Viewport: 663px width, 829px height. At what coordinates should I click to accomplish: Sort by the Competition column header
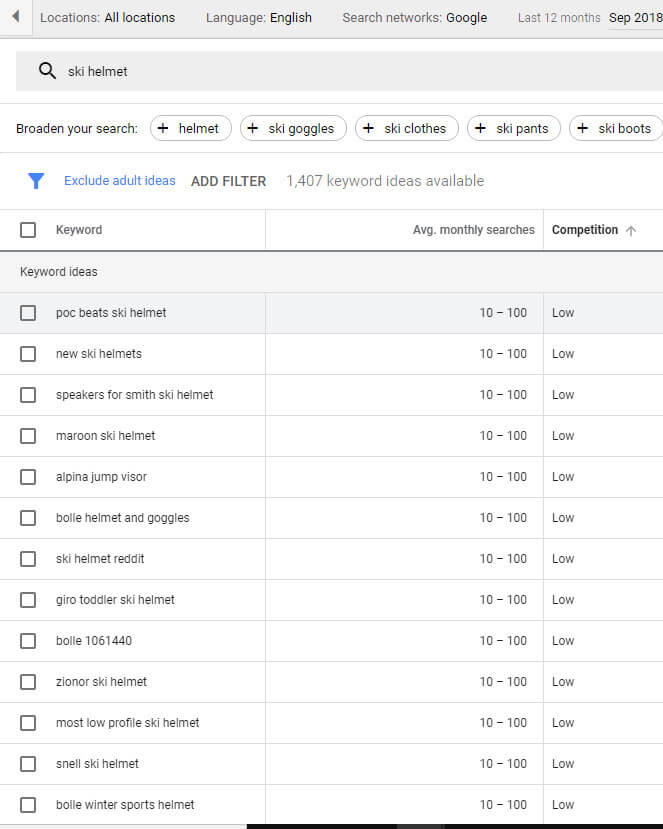[585, 230]
